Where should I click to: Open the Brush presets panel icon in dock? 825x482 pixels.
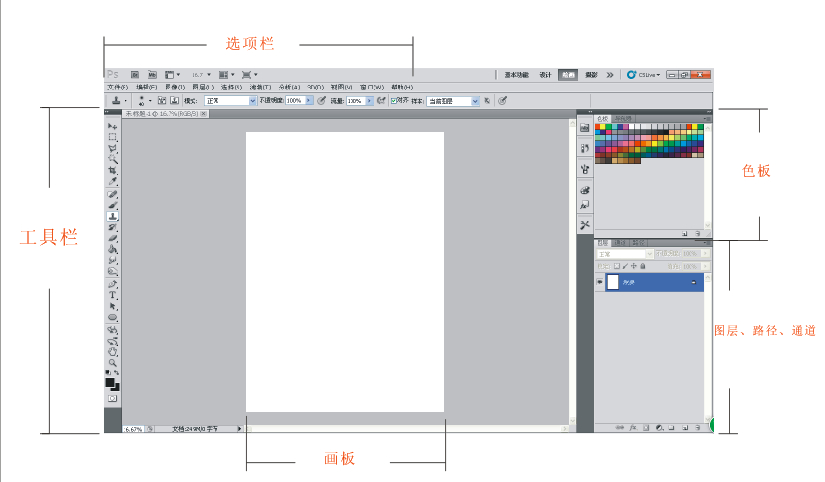pos(585,147)
